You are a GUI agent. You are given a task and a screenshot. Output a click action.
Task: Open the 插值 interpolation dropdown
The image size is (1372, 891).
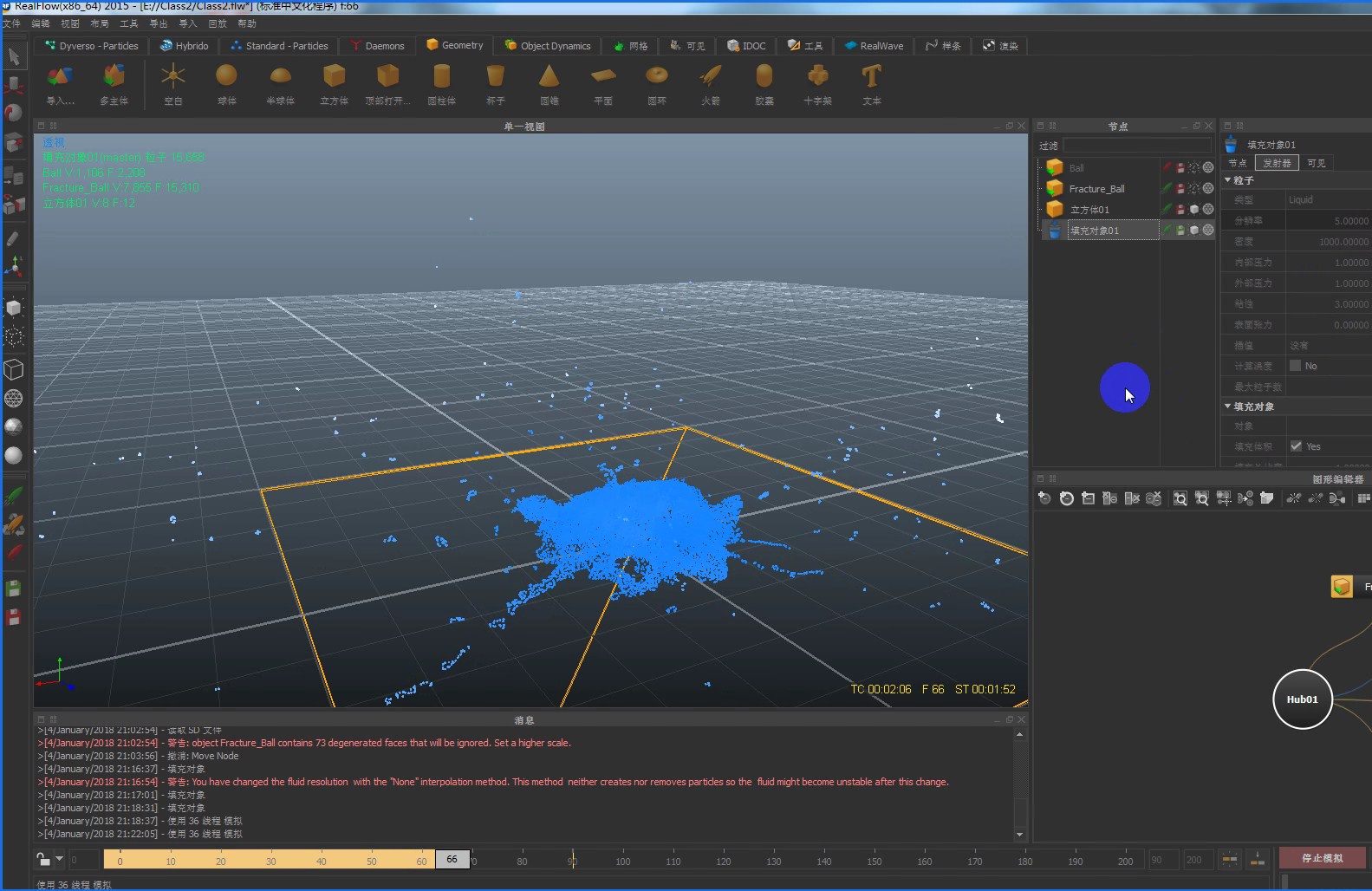pyautogui.click(x=1329, y=346)
